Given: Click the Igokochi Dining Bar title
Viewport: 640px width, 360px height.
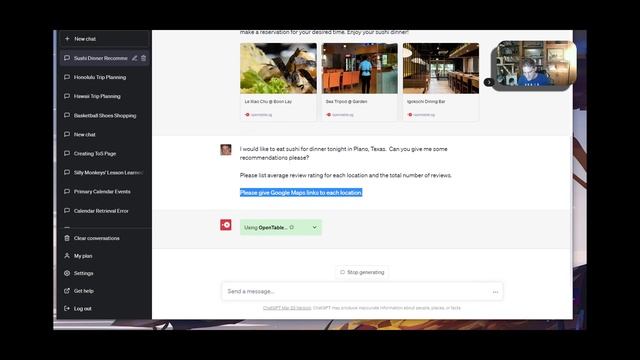Looking at the screenshot, I should pos(426,102).
